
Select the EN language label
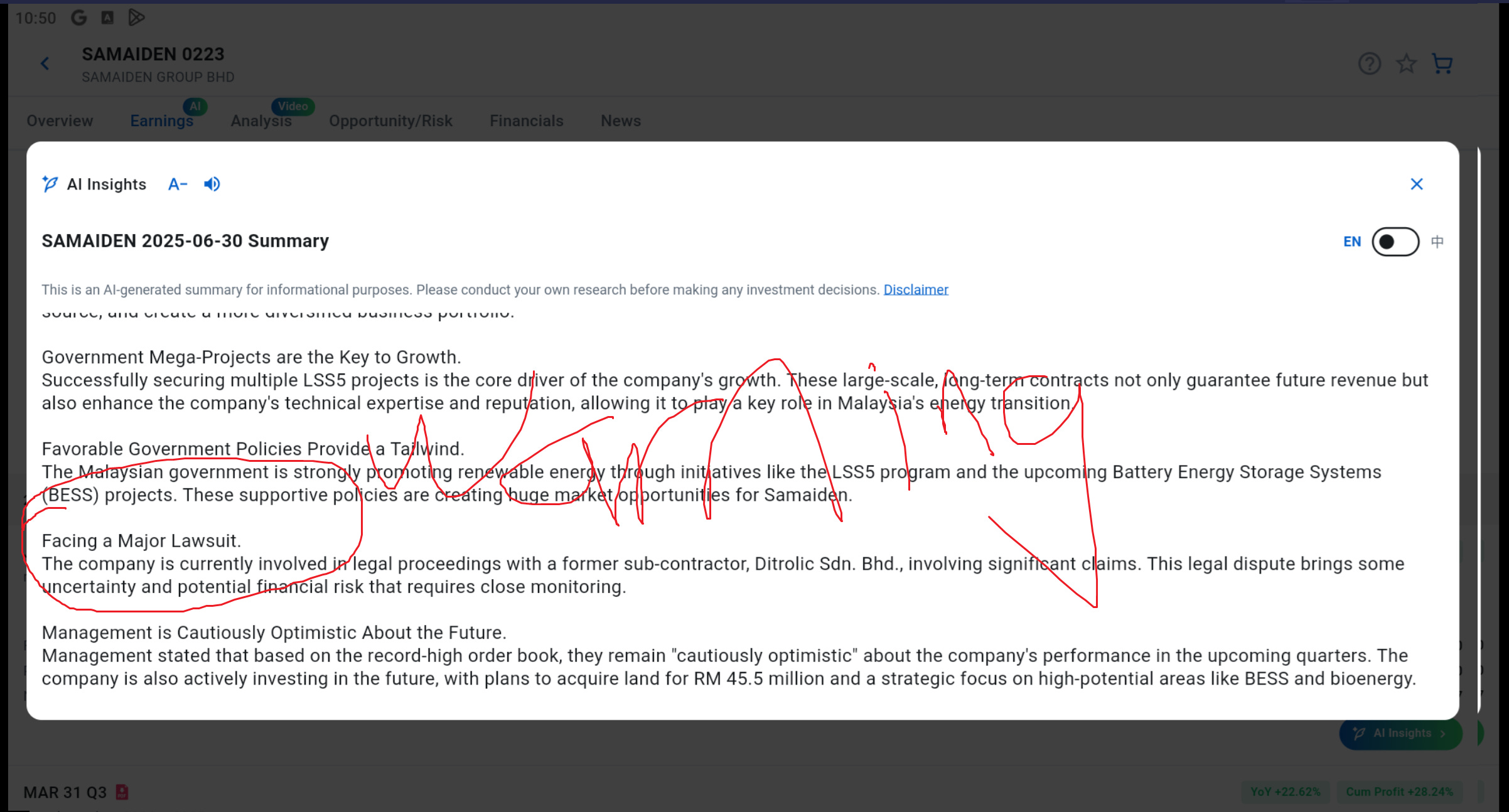click(x=1352, y=242)
